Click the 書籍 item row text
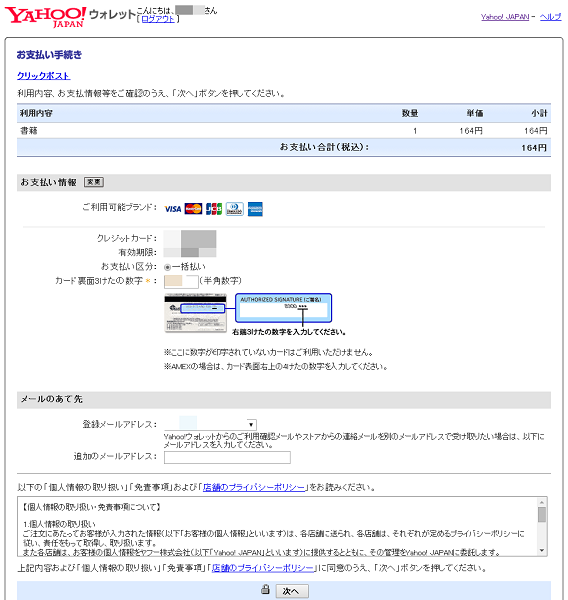The height and width of the screenshot is (600, 568). [29, 131]
